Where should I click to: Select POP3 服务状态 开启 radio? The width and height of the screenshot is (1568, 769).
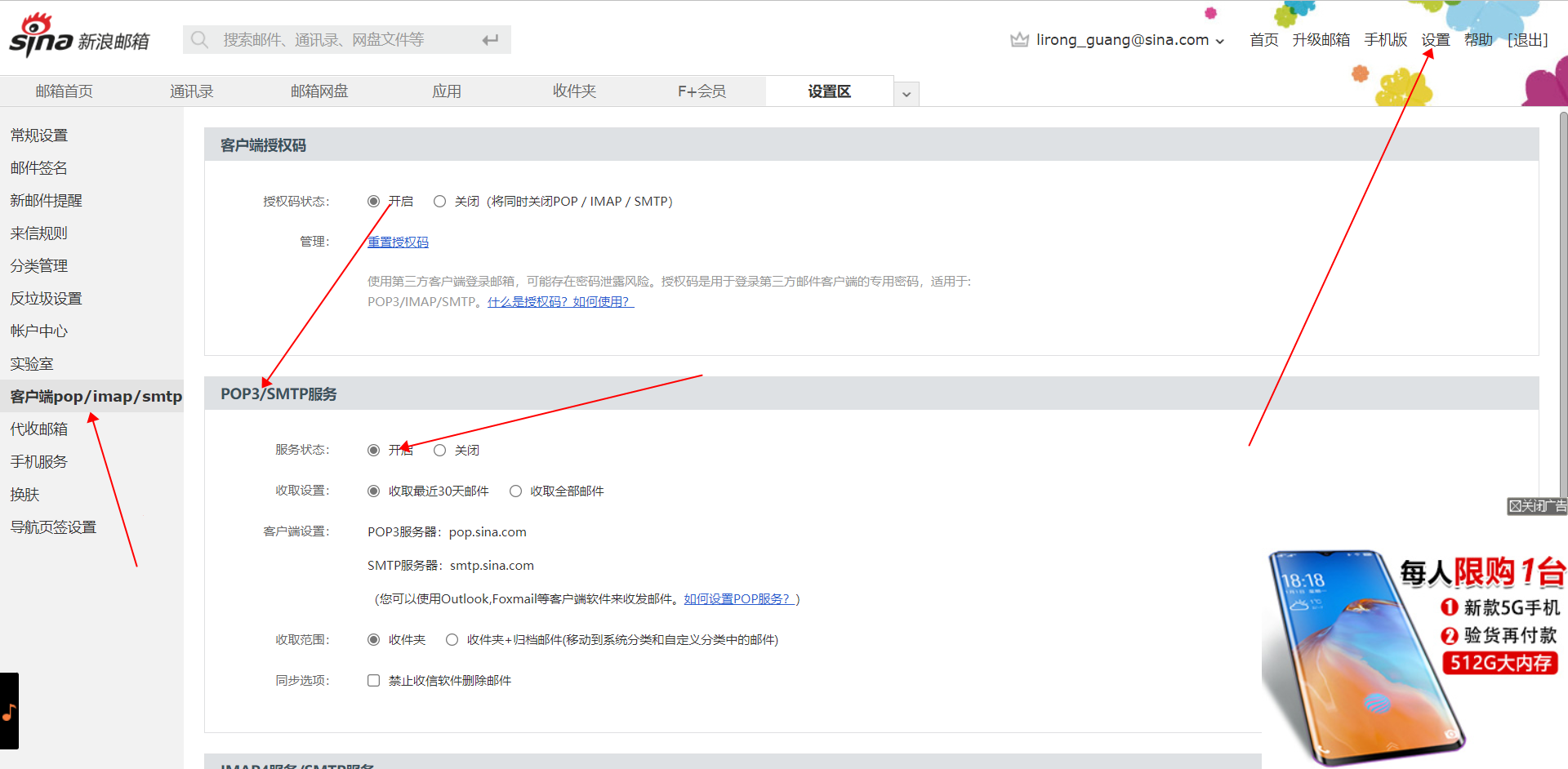[373, 450]
